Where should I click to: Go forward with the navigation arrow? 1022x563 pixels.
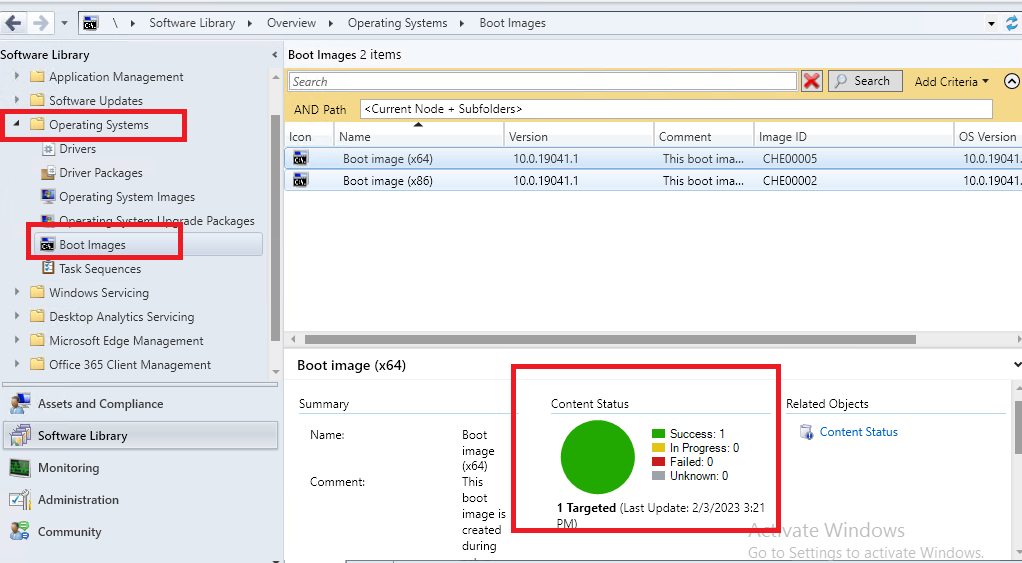tap(40, 23)
